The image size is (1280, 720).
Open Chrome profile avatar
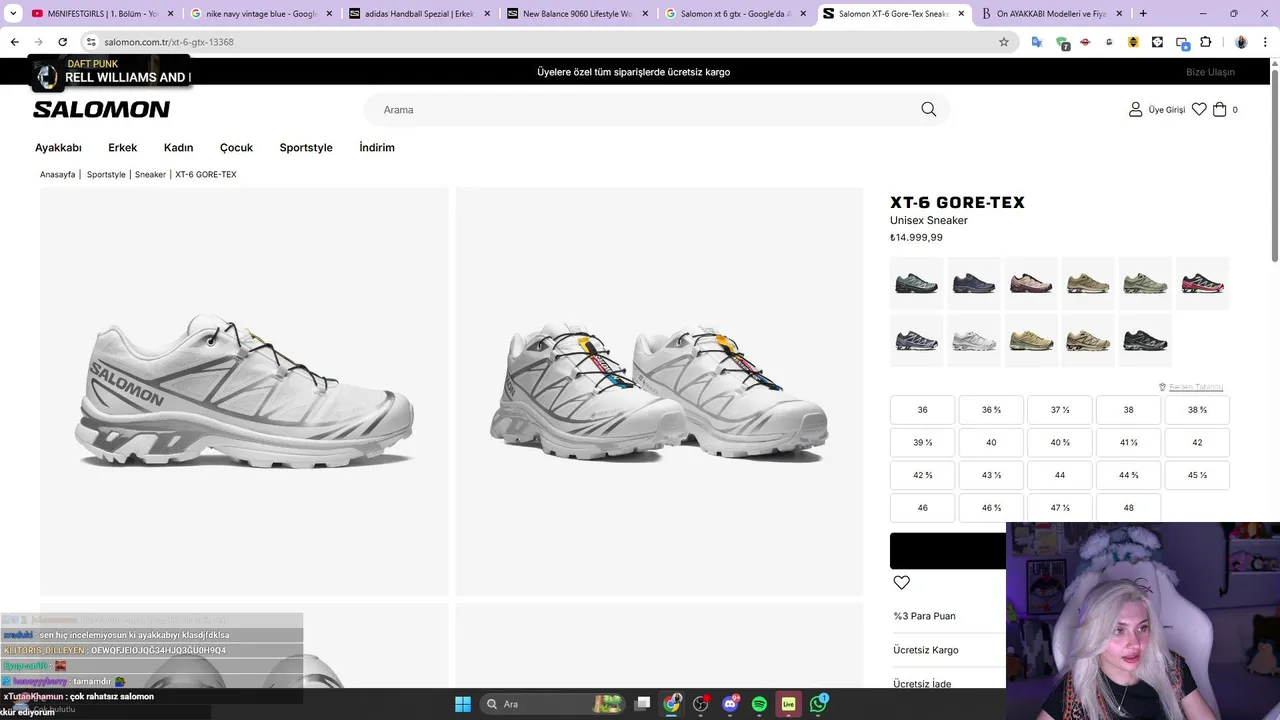point(1241,42)
